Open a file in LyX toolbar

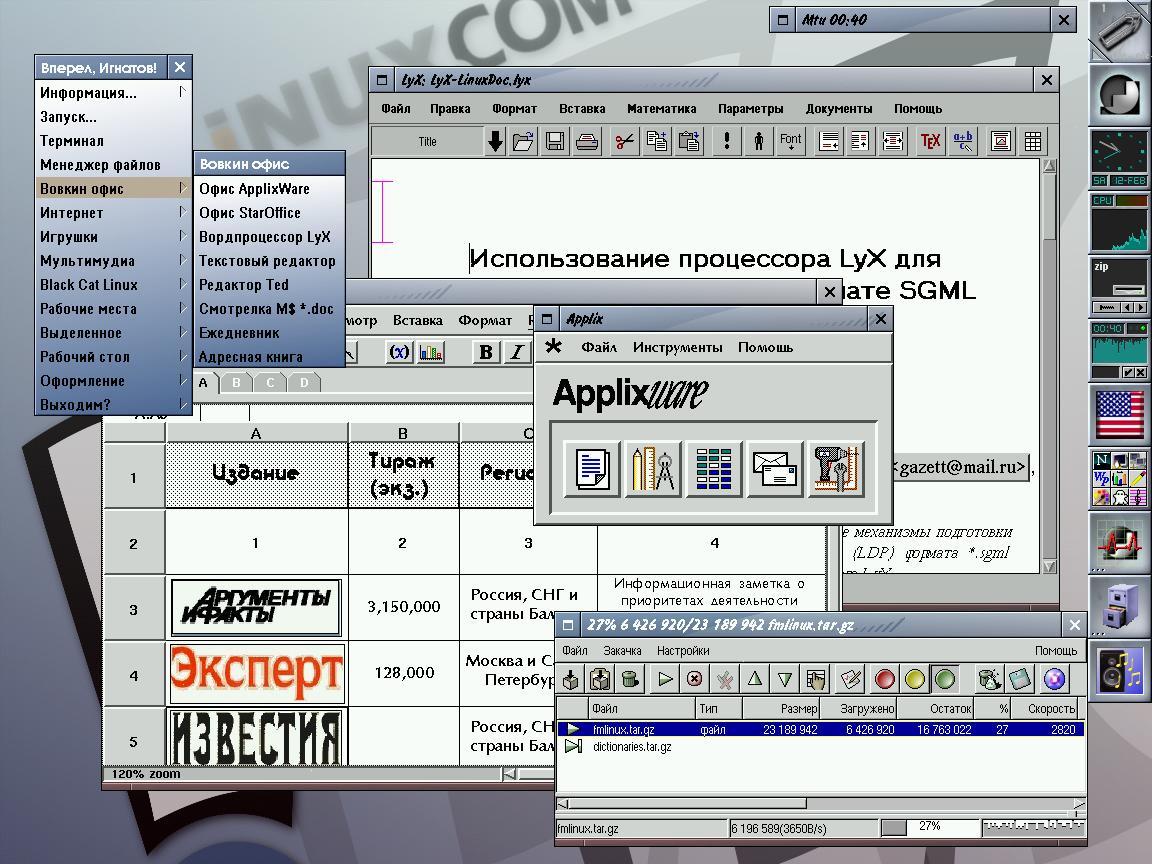pos(523,140)
